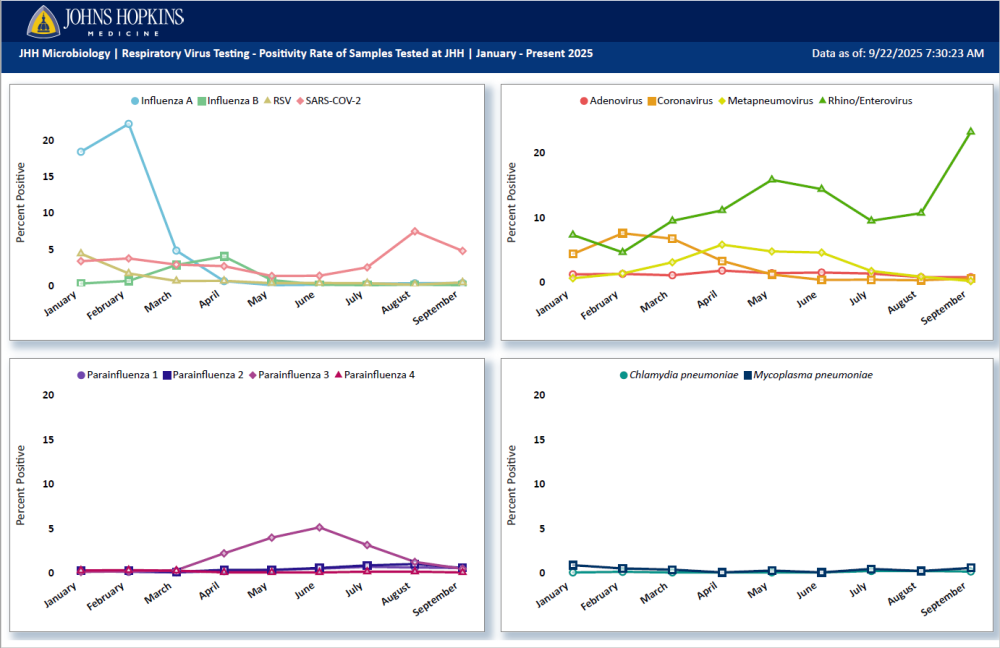The width and height of the screenshot is (1000, 648).
Task: Click the Influenza B legend square marker
Action: point(201,101)
